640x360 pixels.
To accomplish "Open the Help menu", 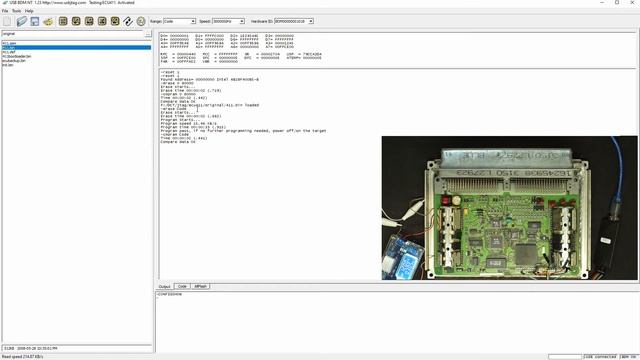I will [29, 11].
